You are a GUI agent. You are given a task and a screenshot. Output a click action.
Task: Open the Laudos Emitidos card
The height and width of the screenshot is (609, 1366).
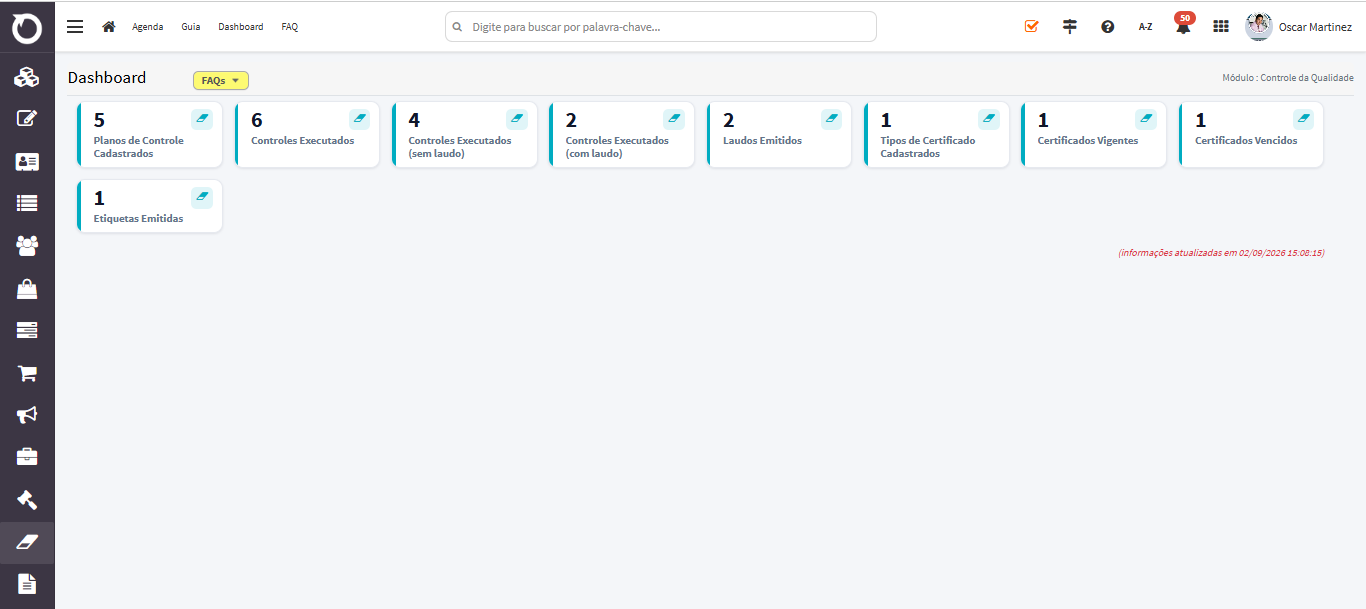(779, 135)
